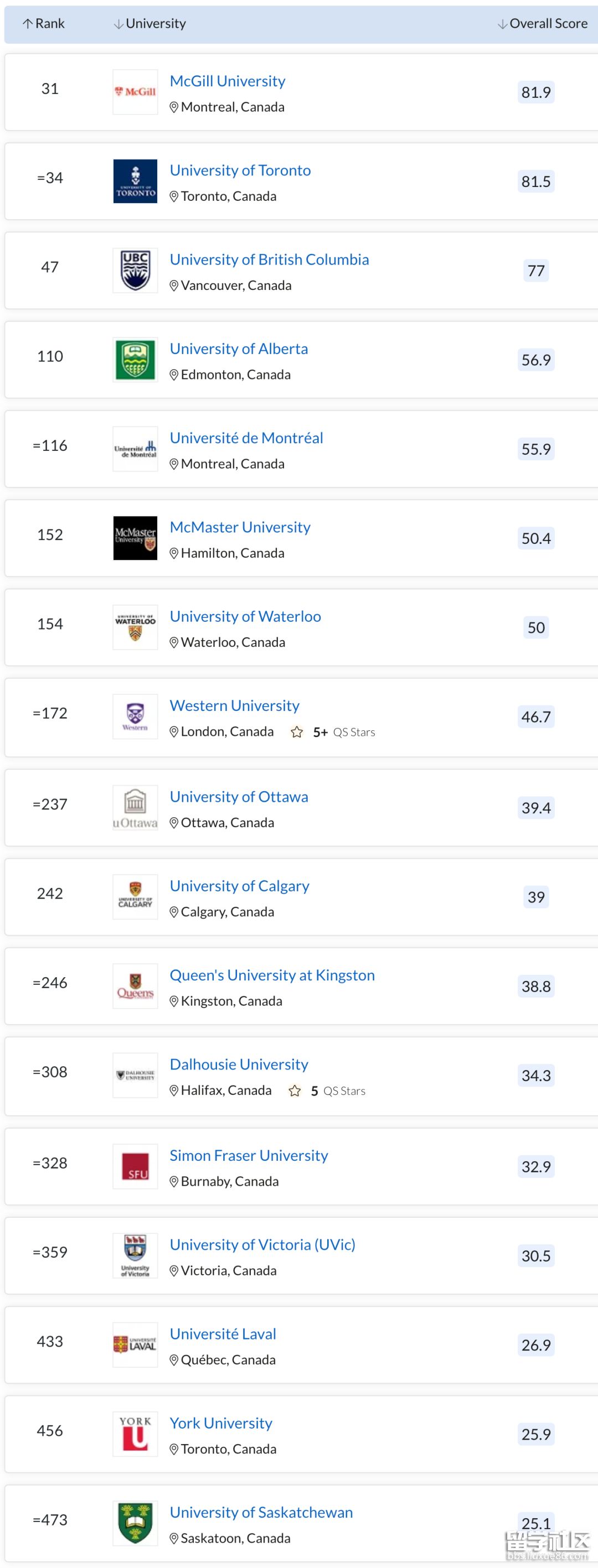Open the University of Waterloo link
Image resolution: width=598 pixels, height=1568 pixels.
pyautogui.click(x=245, y=616)
